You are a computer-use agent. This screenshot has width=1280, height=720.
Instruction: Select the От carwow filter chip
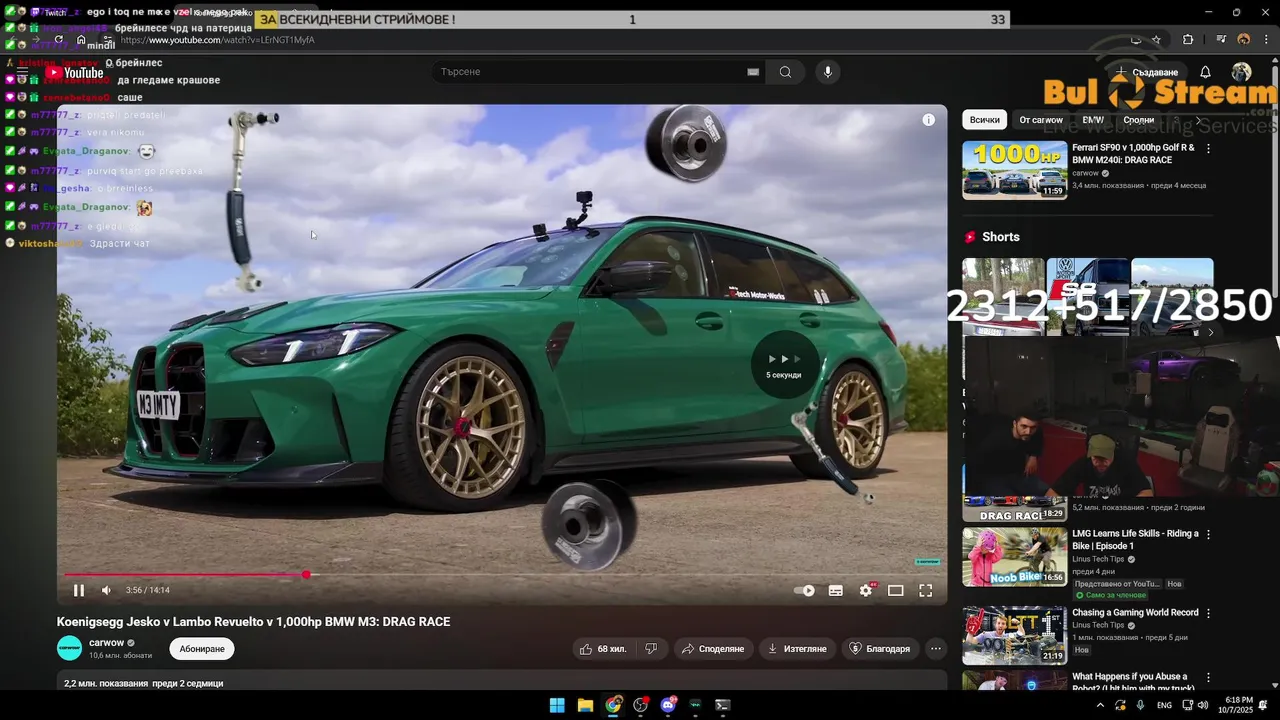[x=1041, y=120]
